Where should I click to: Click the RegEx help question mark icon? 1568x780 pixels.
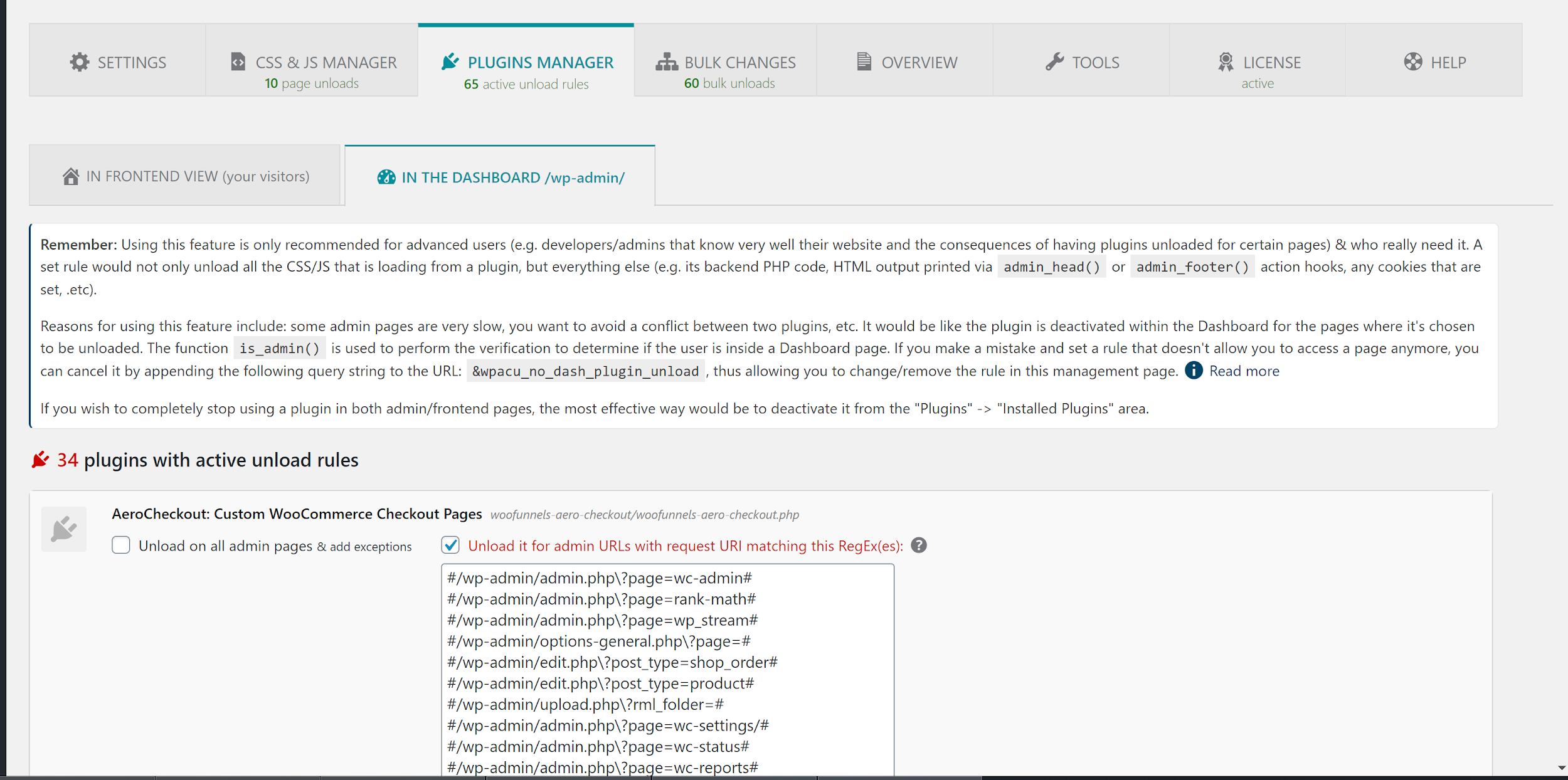pyautogui.click(x=918, y=545)
